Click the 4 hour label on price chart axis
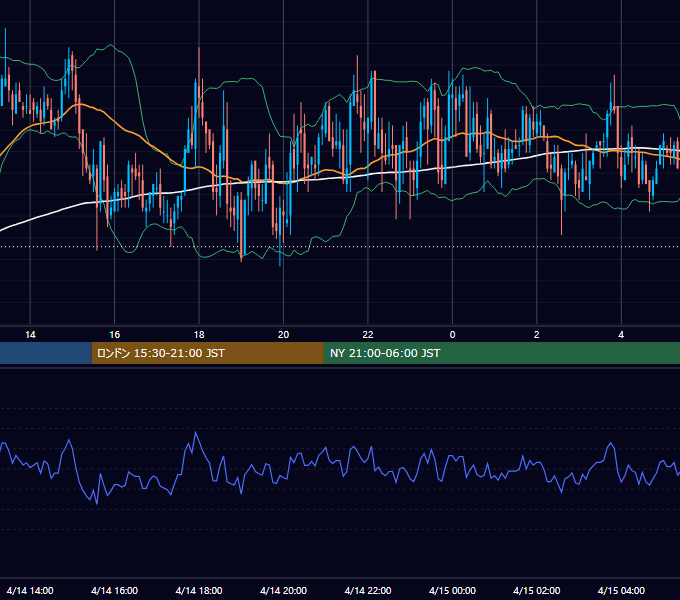Screen dimensions: 680x600 [x=621, y=335]
